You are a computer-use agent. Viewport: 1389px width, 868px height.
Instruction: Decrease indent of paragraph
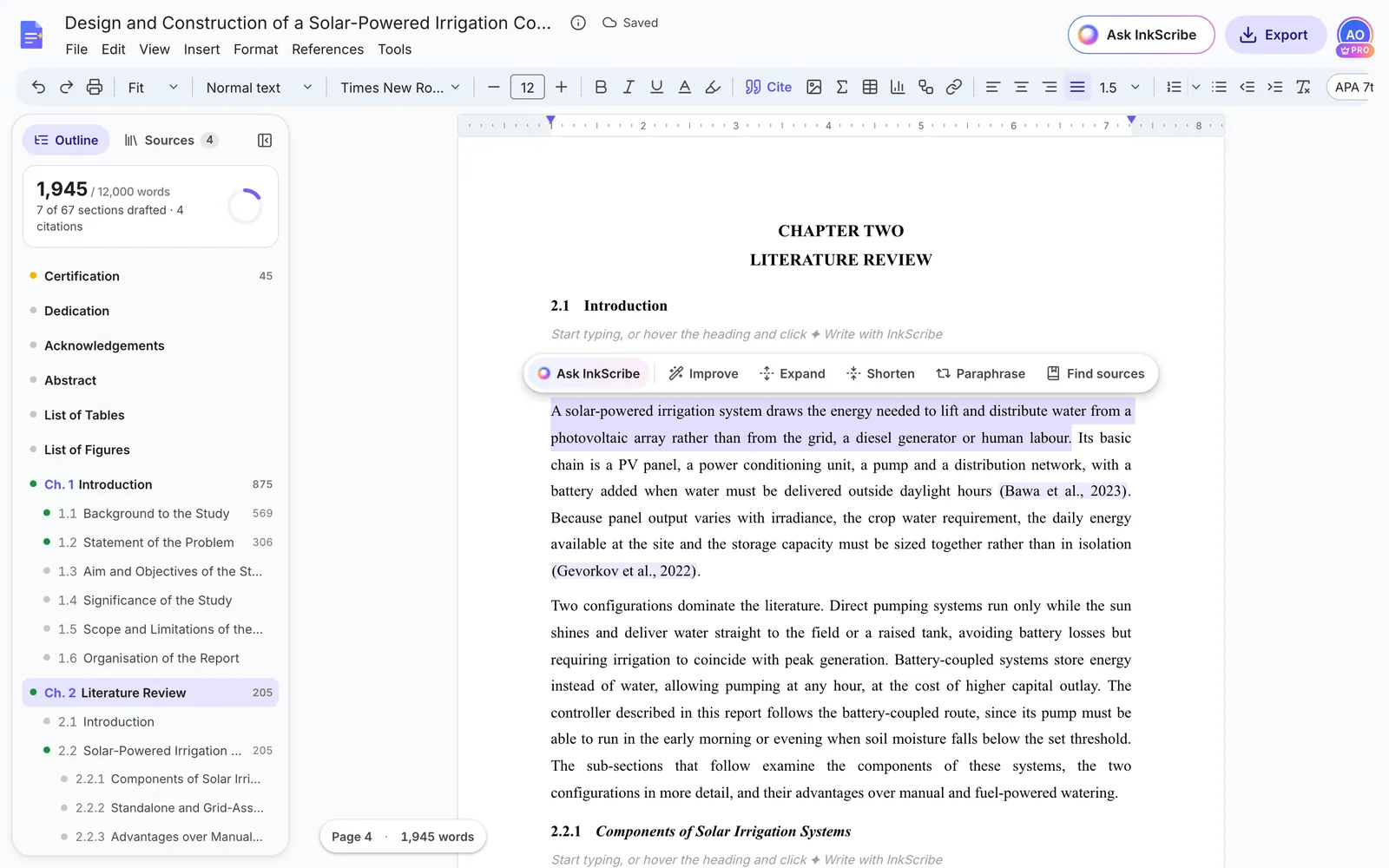pyautogui.click(x=1247, y=87)
